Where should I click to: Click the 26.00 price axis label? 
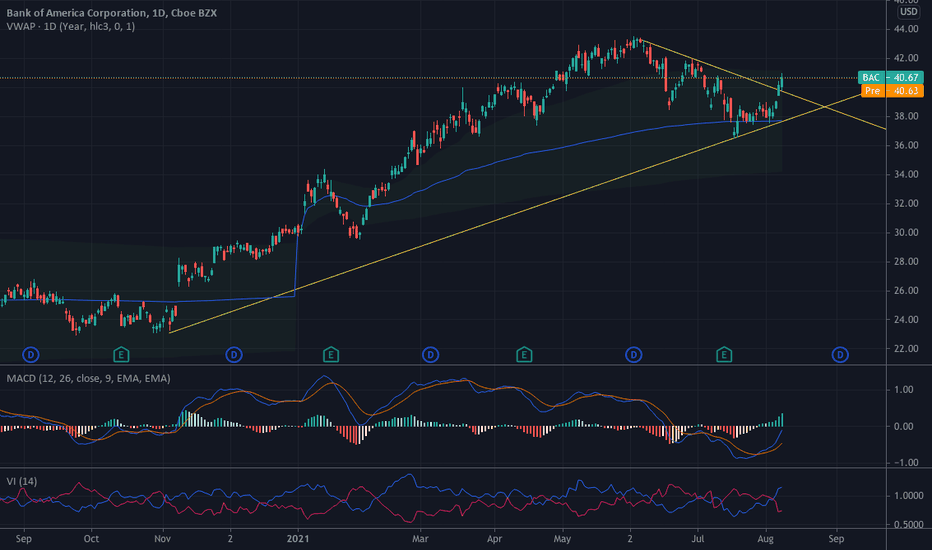tap(906, 291)
